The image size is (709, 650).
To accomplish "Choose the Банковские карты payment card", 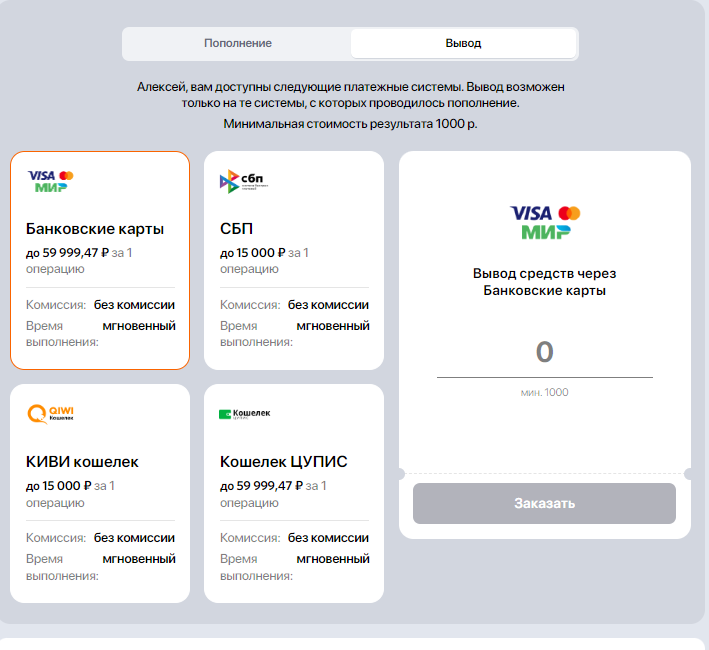I will pyautogui.click(x=100, y=260).
